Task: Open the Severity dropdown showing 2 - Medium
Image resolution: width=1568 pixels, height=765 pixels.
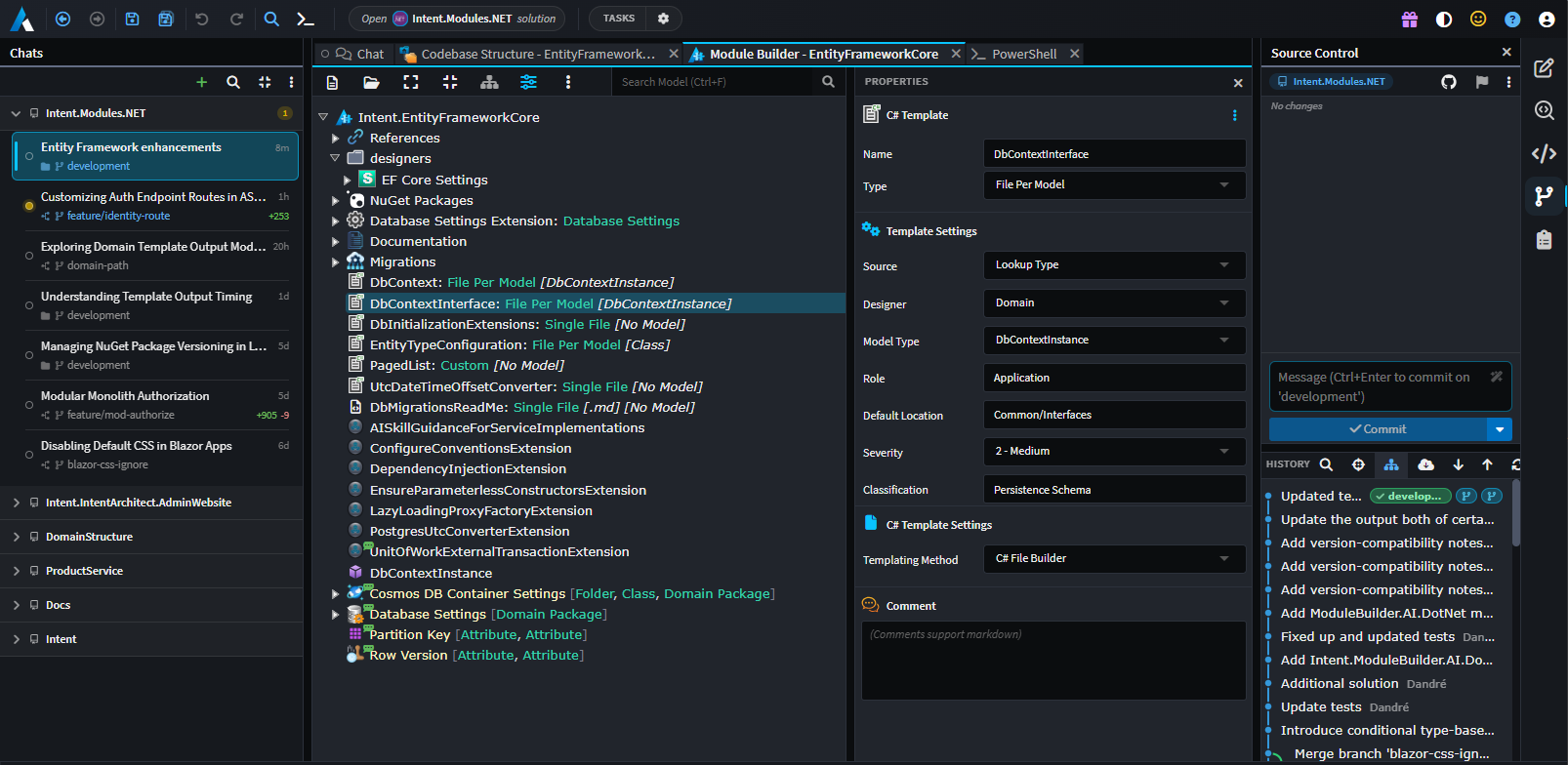Action: coord(1114,451)
